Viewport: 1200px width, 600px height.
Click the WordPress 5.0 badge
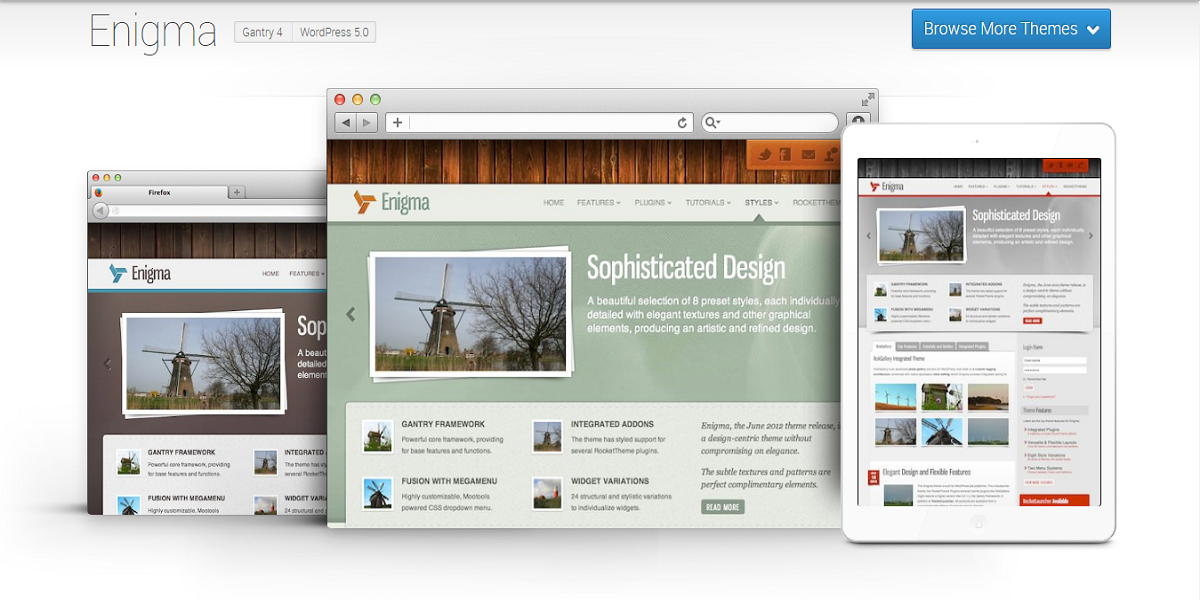click(x=334, y=32)
